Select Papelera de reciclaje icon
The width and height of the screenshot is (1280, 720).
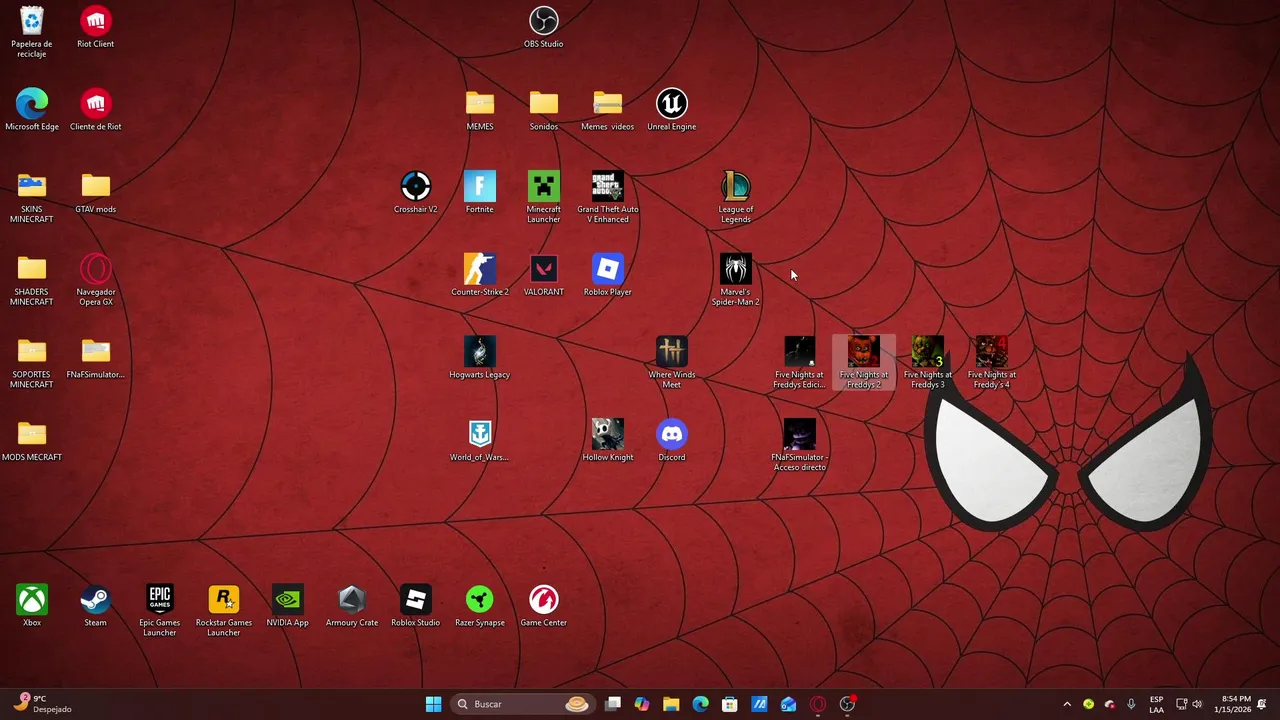(x=32, y=32)
